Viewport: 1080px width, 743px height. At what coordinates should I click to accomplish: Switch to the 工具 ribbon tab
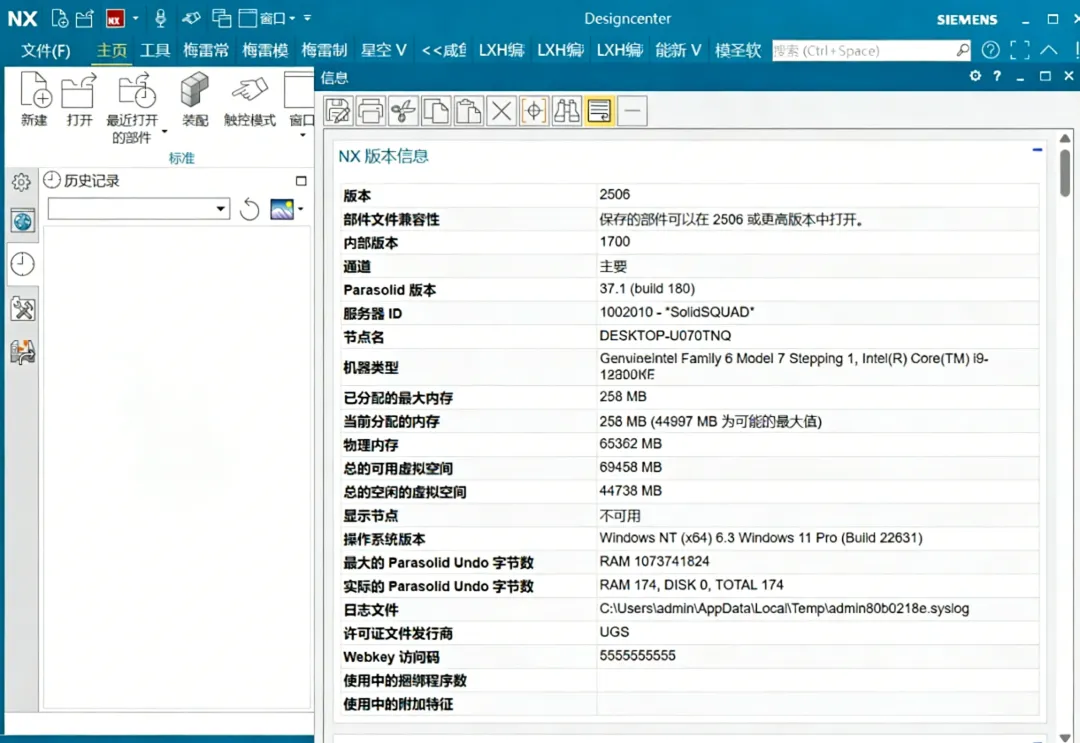click(x=155, y=50)
